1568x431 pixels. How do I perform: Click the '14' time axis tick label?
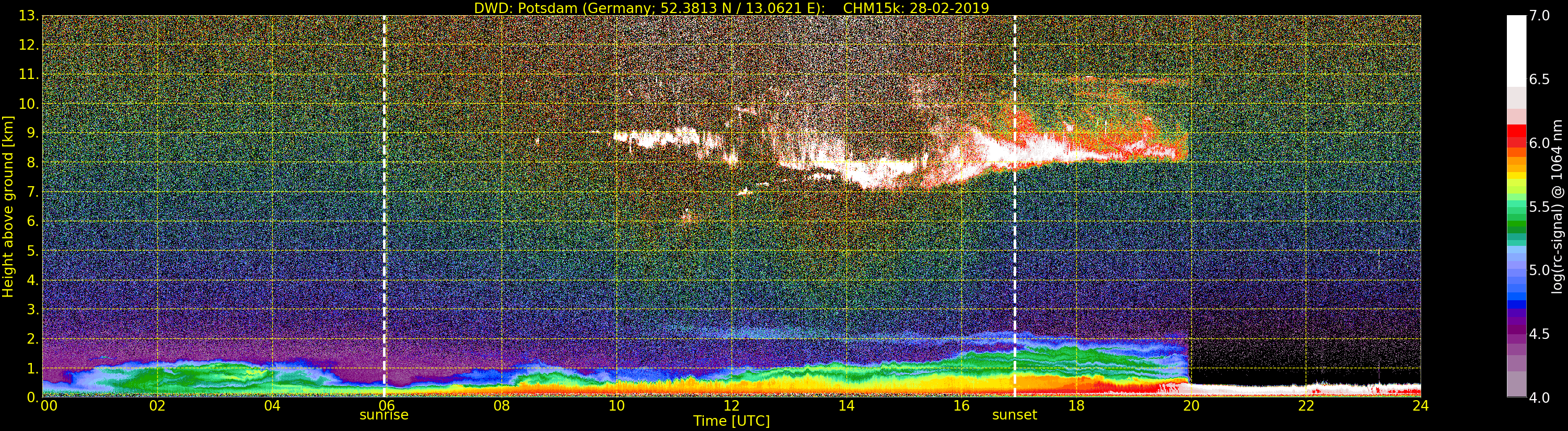coord(846,405)
